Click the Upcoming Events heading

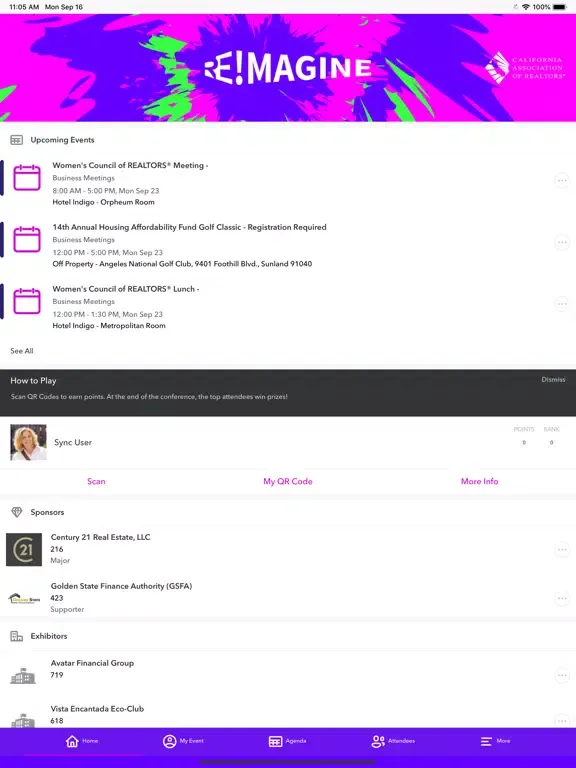pos(62,140)
